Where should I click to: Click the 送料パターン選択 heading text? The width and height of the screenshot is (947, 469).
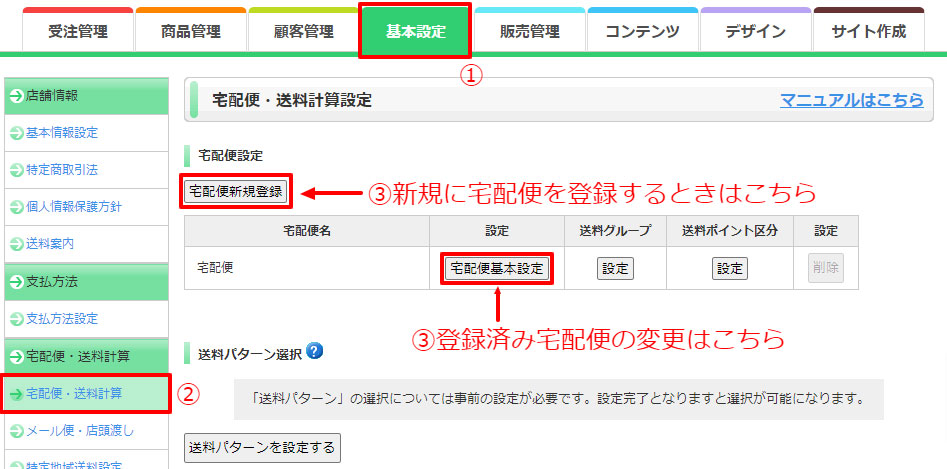(x=249, y=354)
